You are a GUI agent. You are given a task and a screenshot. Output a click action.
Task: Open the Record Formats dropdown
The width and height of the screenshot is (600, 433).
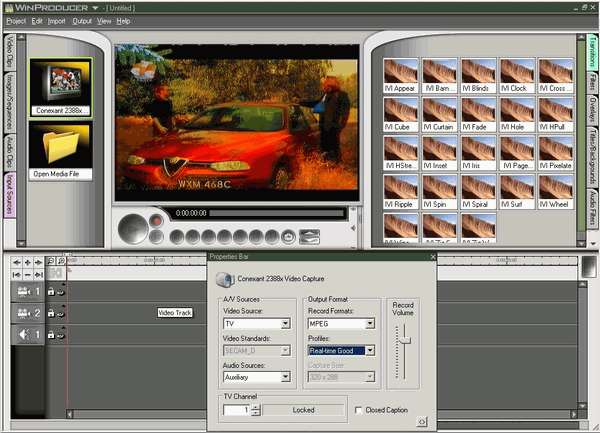(369, 324)
